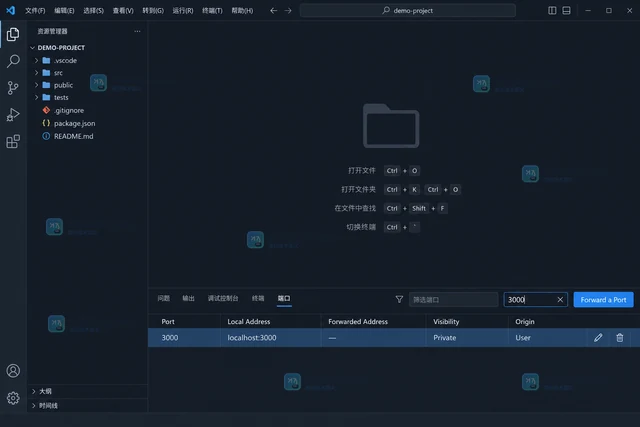Collapse the DEMO-PROJECT root folder
The height and width of the screenshot is (427, 640).
(33, 48)
